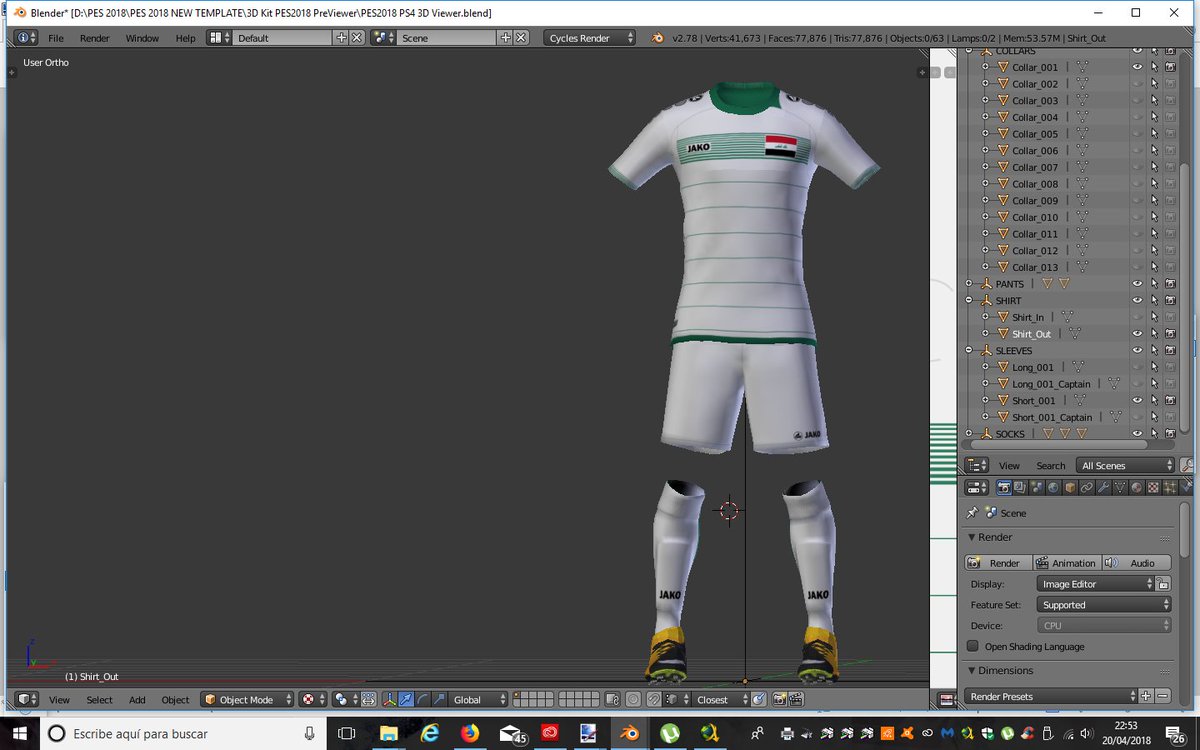Open the top-bar Render menu
The height and width of the screenshot is (750, 1200).
[x=95, y=38]
